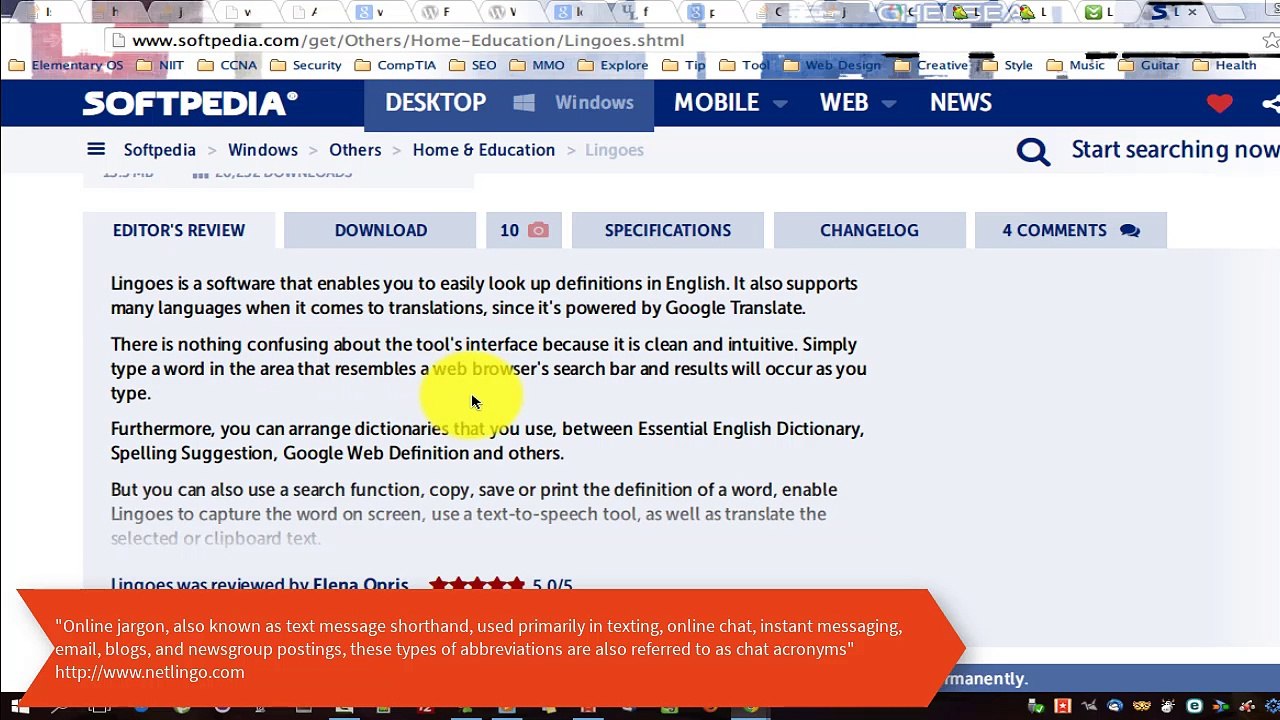Go to the NEWS section
Screen dimensions: 1280x720
click(961, 103)
